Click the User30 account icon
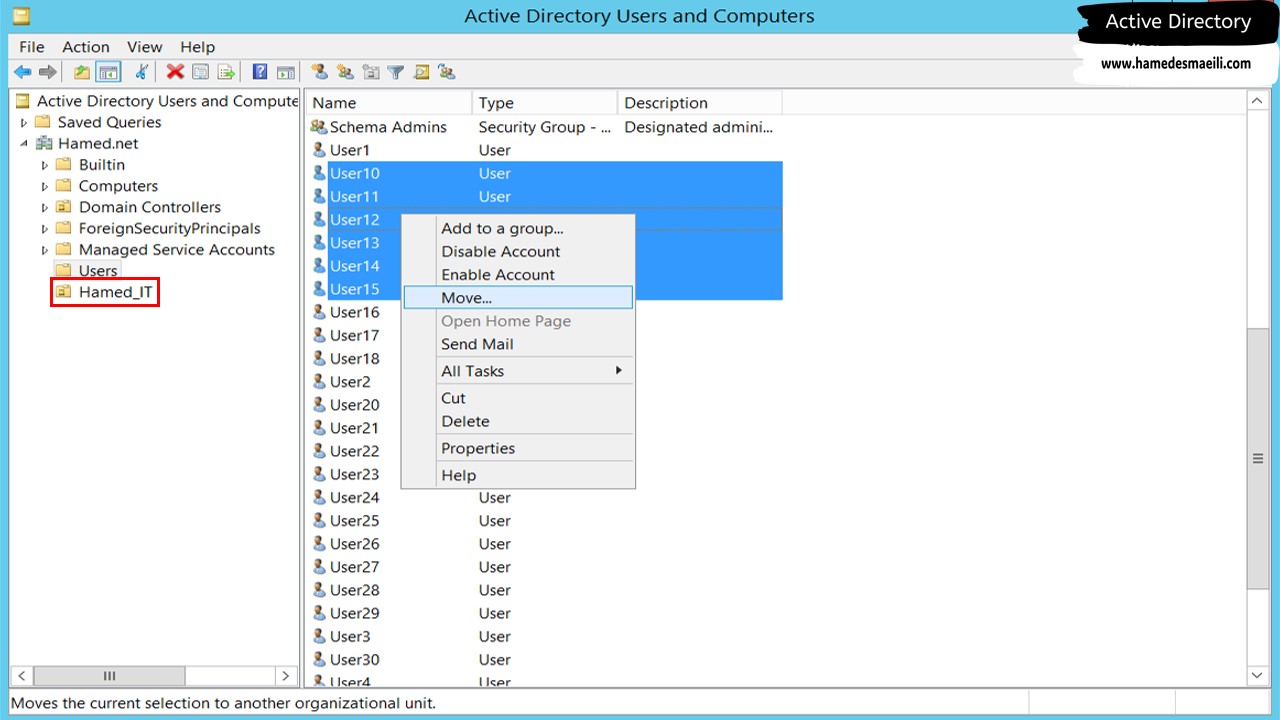 [319, 659]
